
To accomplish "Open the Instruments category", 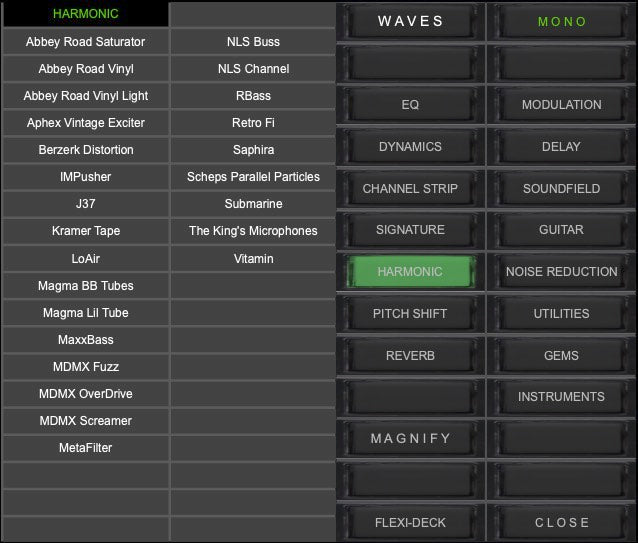I will coord(561,397).
